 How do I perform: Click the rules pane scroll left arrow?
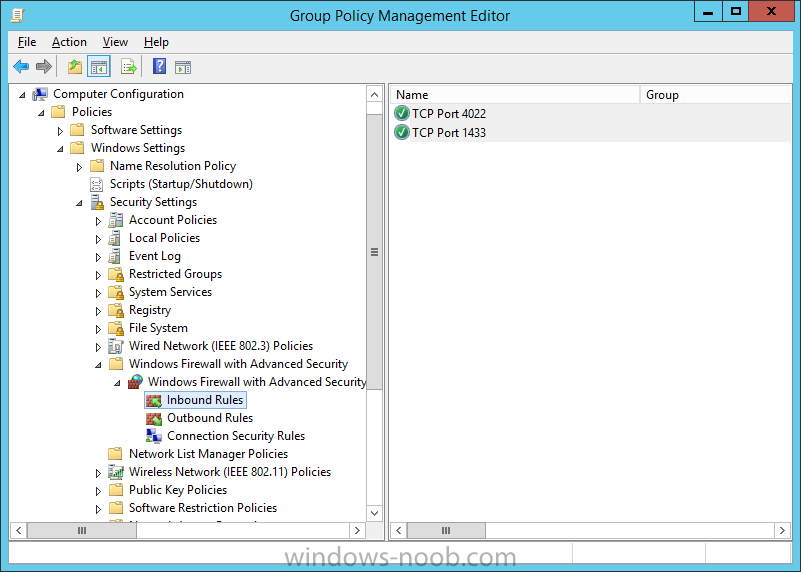point(398,531)
